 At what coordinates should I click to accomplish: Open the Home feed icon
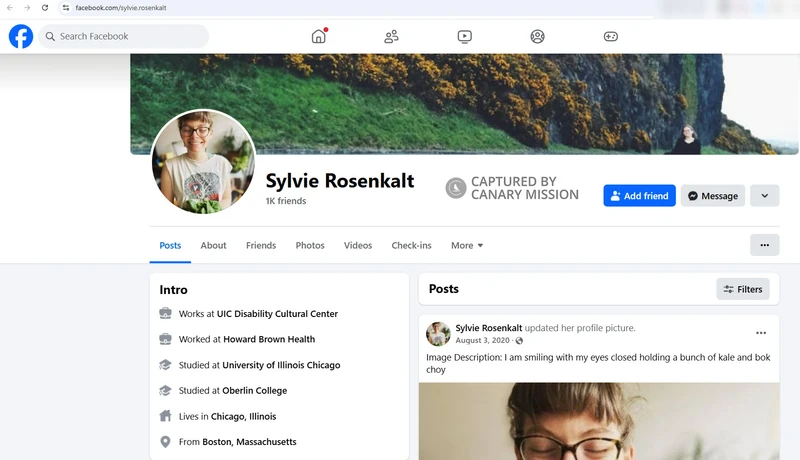click(319, 36)
